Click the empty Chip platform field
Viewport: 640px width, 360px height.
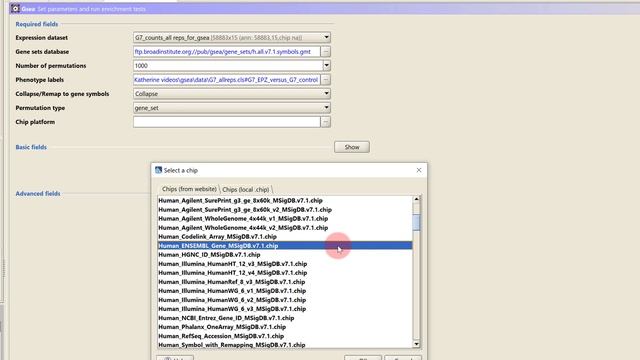pyautogui.click(x=227, y=122)
